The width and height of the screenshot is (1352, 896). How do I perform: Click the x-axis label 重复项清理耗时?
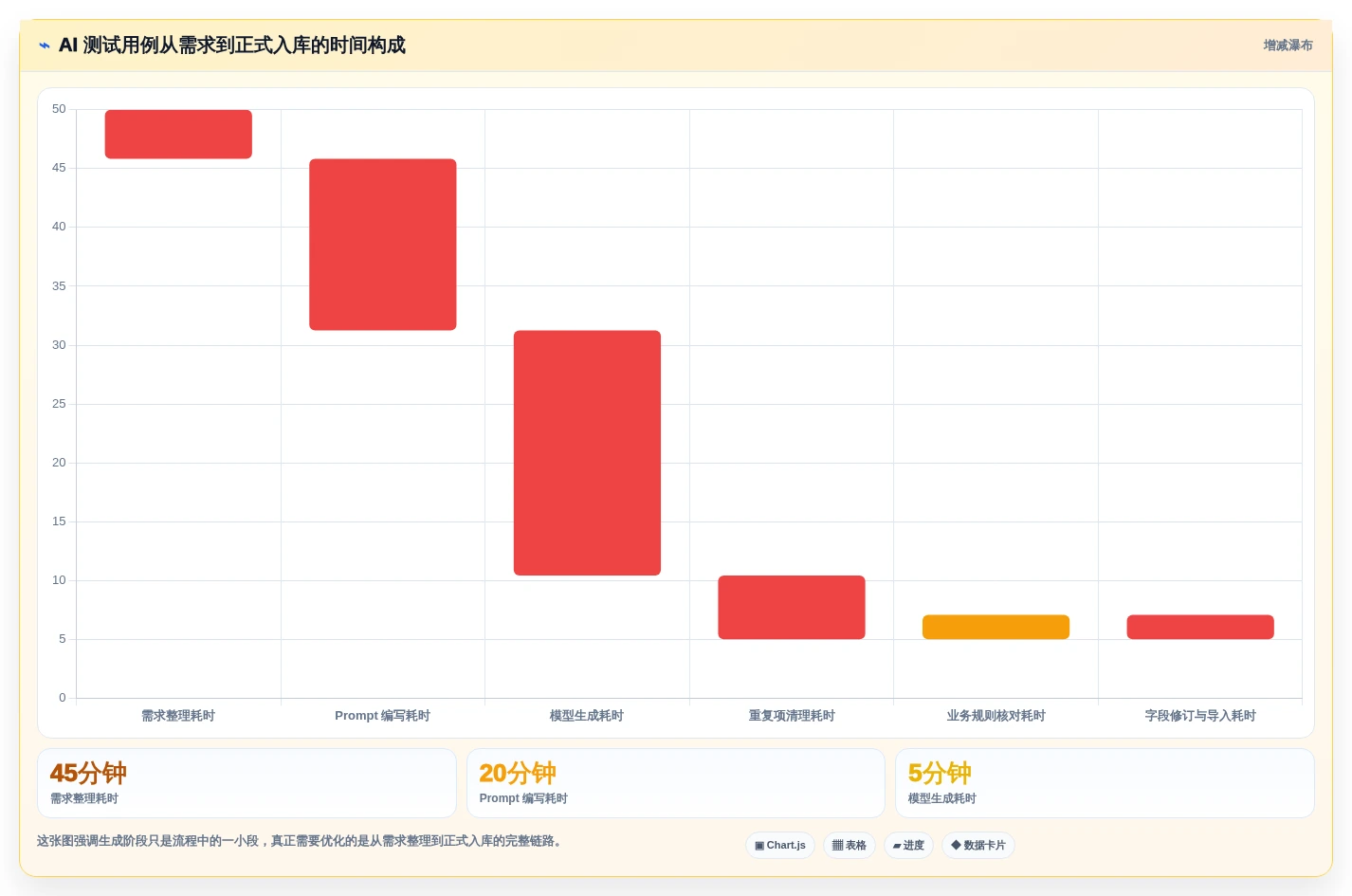point(792,716)
